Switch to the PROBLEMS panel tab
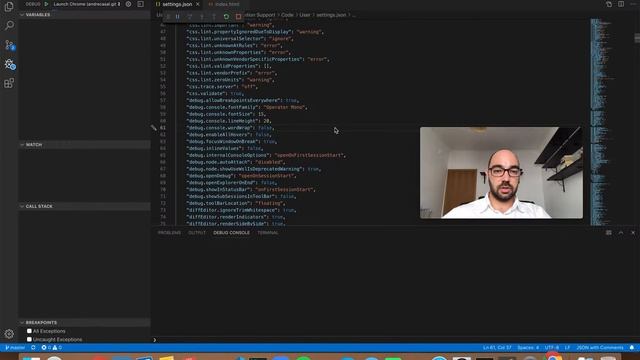The height and width of the screenshot is (360, 640). [x=169, y=233]
